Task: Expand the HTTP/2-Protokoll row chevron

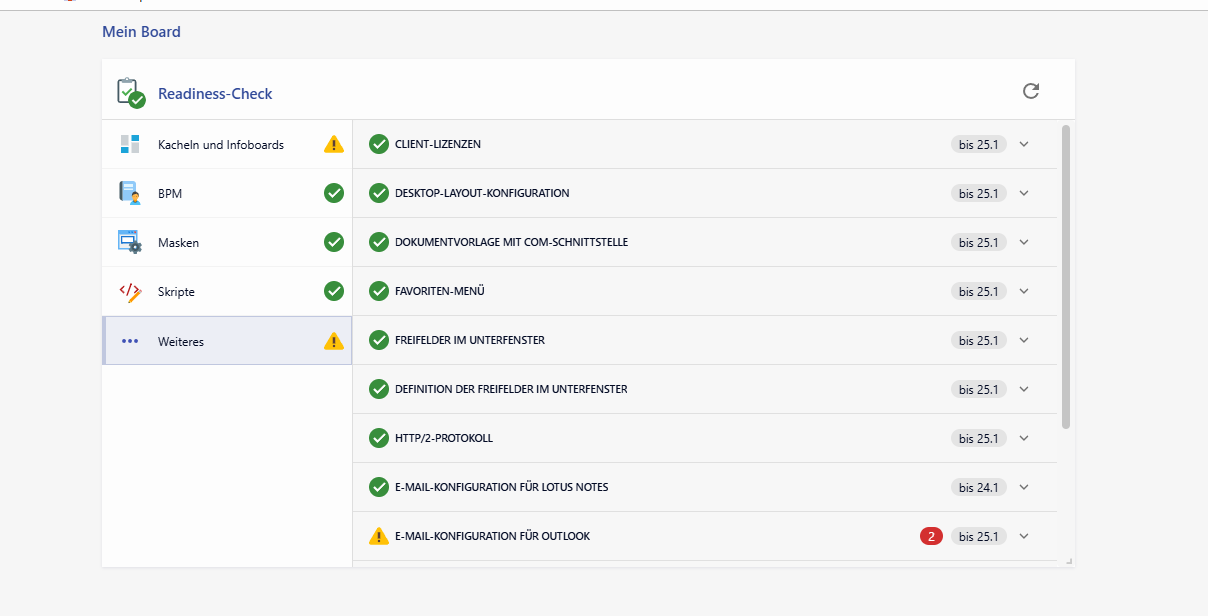Action: (1024, 438)
